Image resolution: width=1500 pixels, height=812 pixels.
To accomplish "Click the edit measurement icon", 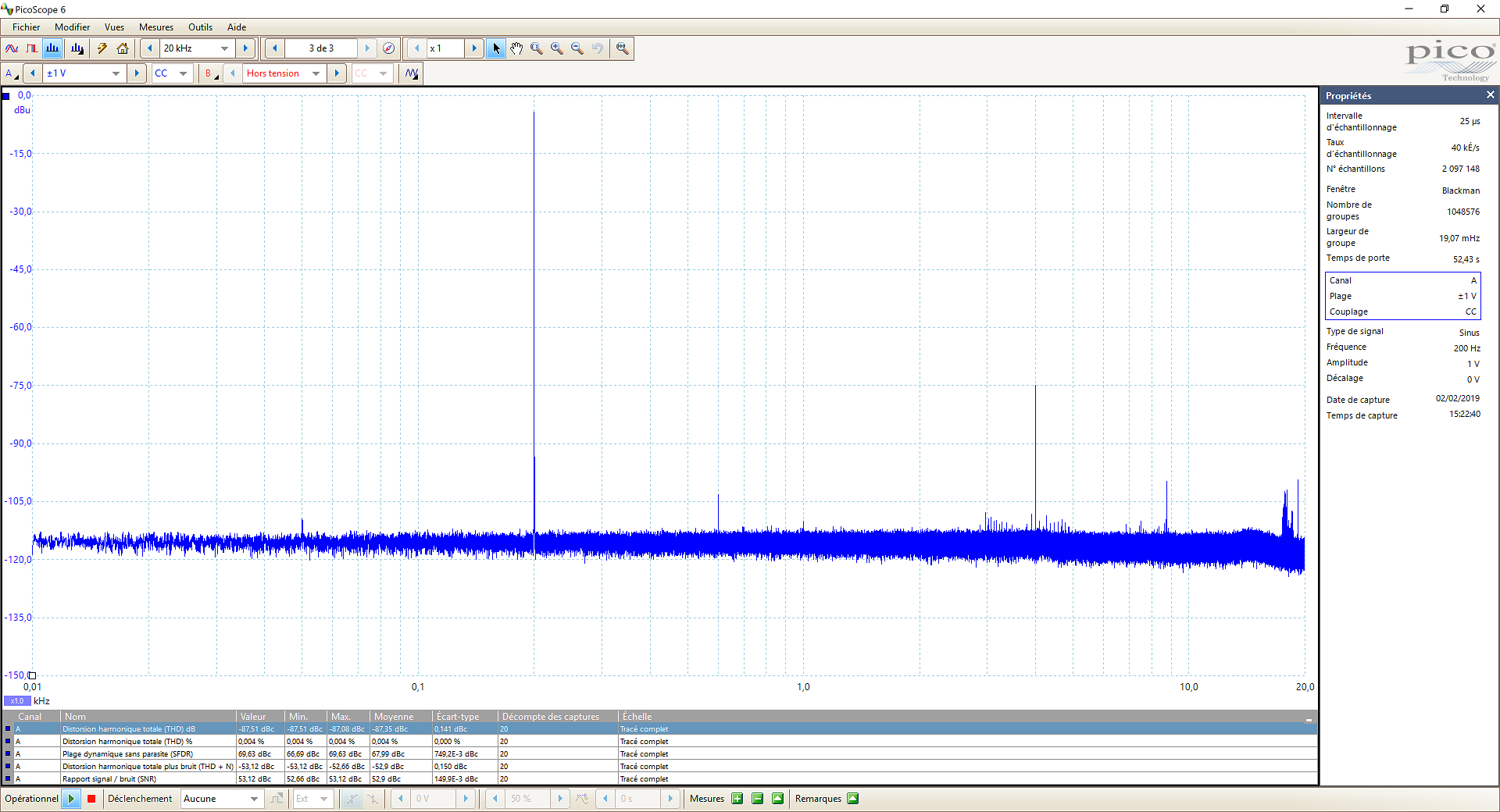I will [777, 799].
